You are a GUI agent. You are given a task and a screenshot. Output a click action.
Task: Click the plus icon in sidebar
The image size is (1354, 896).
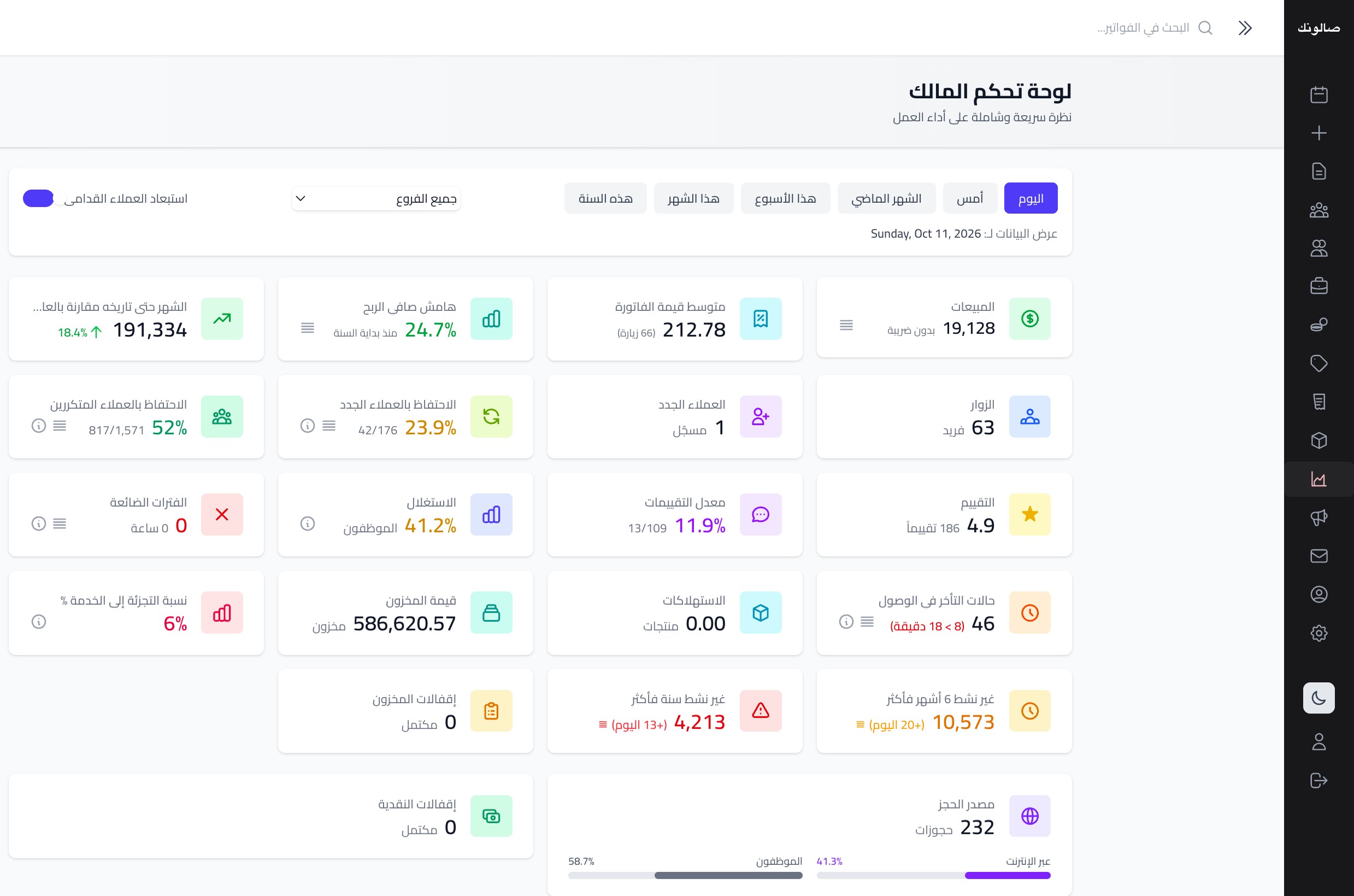1318,133
